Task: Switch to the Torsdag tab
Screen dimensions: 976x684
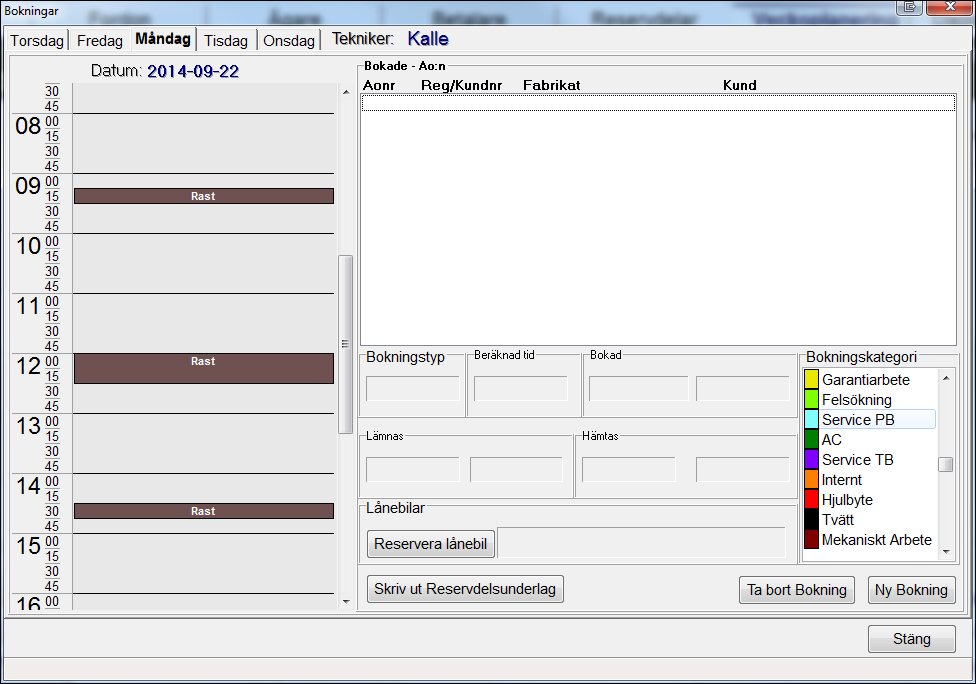Action: (x=37, y=40)
